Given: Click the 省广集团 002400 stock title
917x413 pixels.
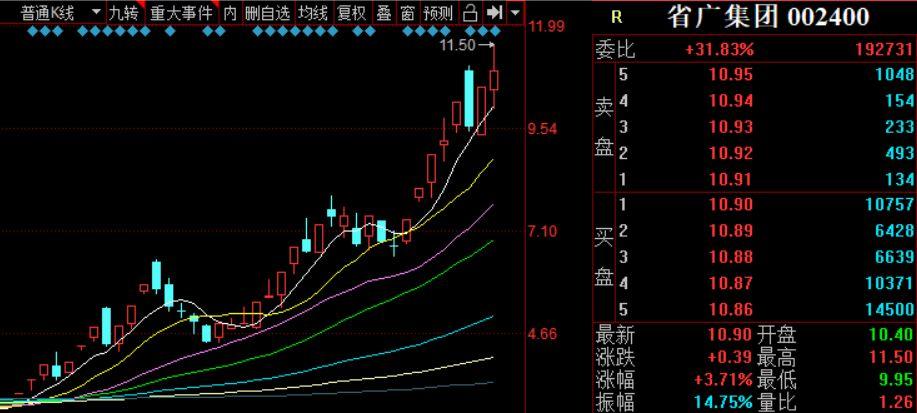Looking at the screenshot, I should (x=768, y=17).
